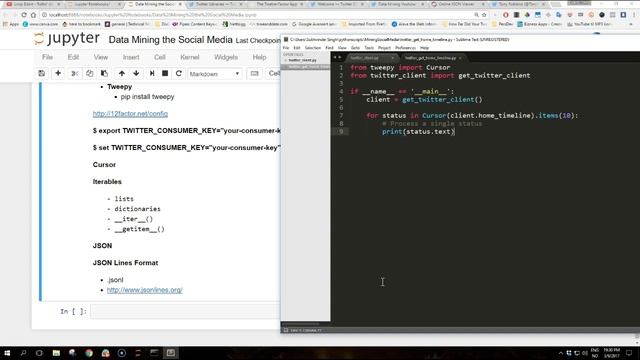Open Windows taskbar search
The width and height of the screenshot is (640, 360).
click(23, 353)
